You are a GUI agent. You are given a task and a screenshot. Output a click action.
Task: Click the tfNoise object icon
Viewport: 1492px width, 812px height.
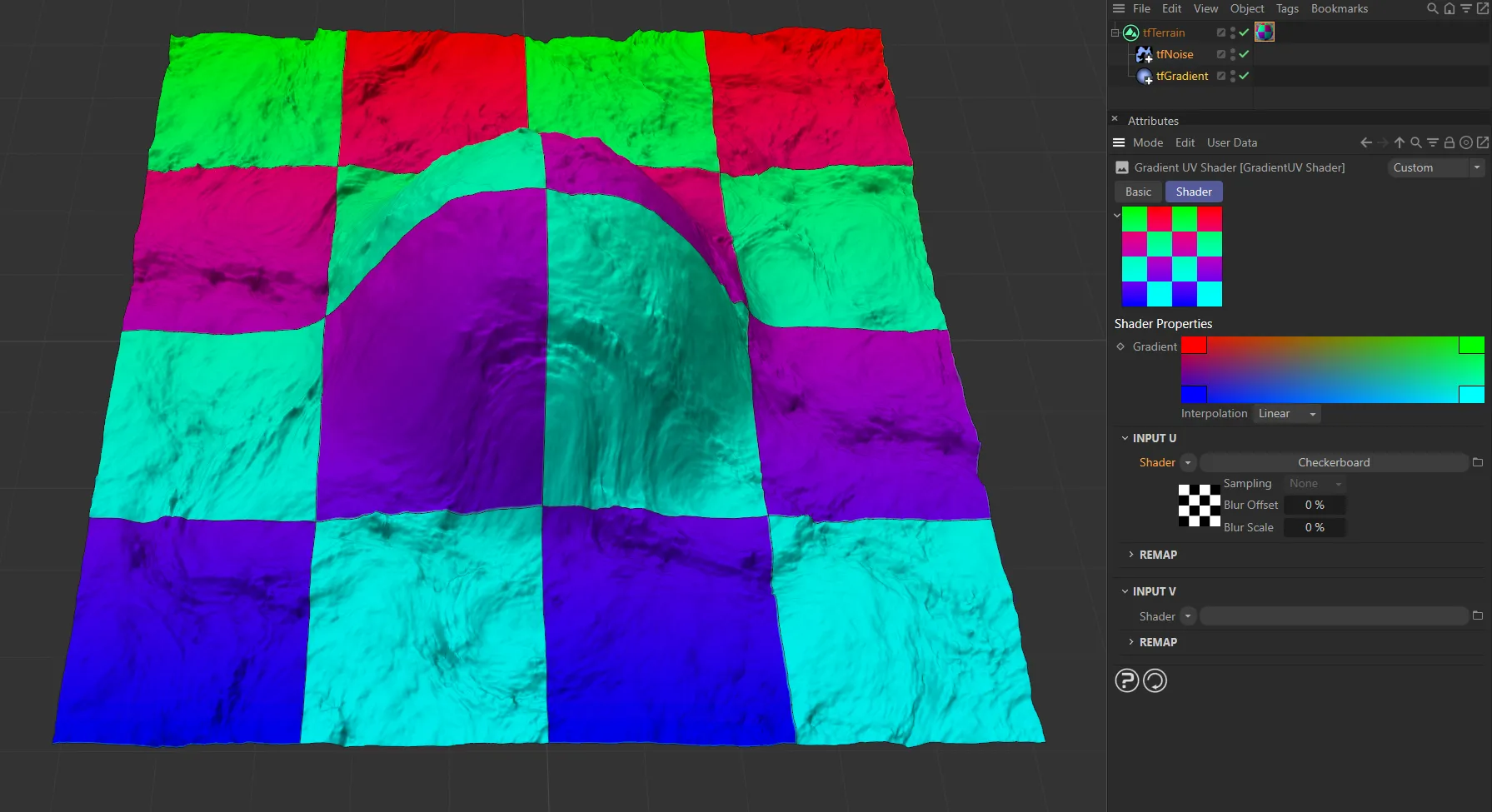click(x=1144, y=54)
